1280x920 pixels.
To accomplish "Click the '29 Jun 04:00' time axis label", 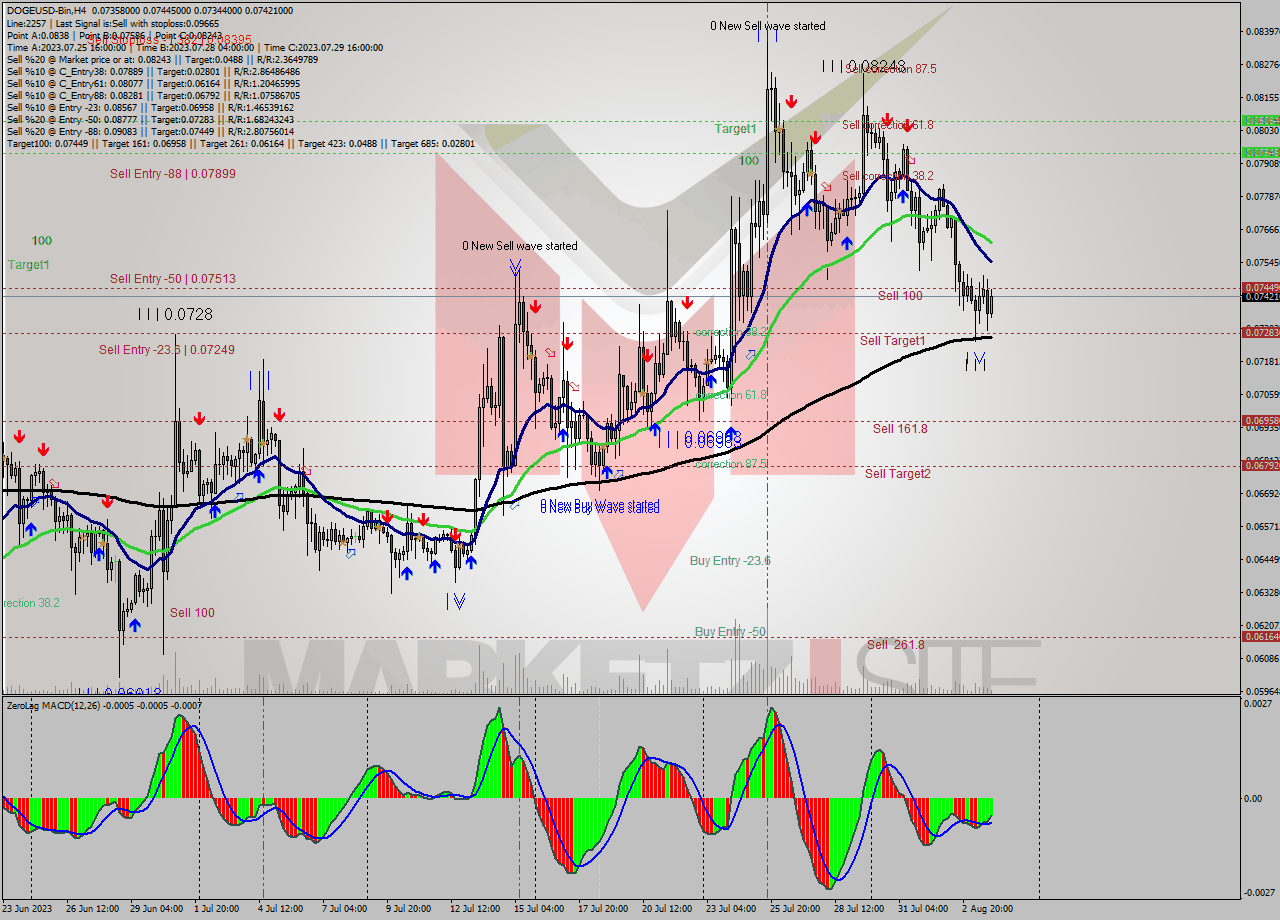I will click(x=156, y=909).
